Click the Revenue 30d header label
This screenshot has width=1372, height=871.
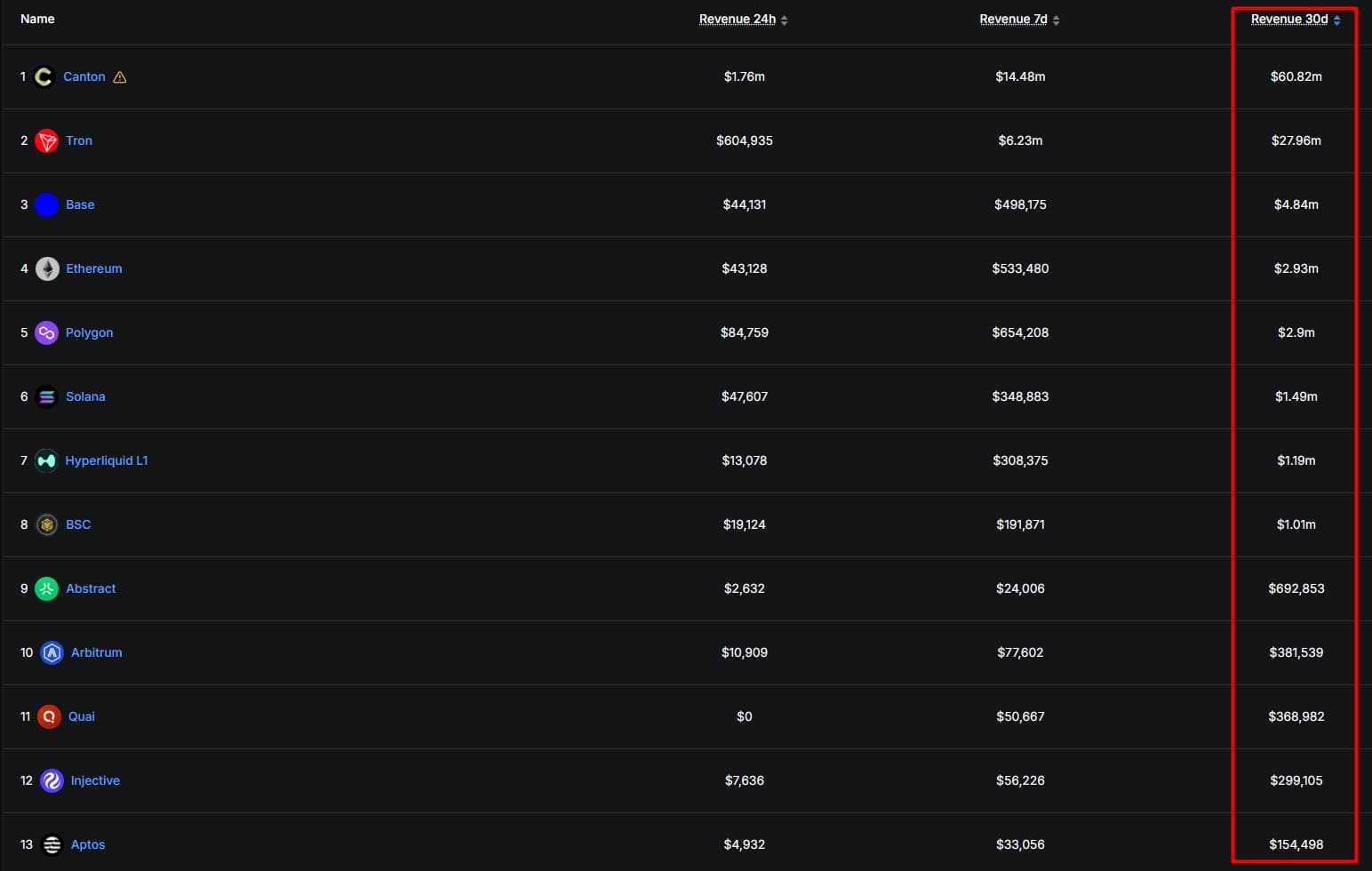(1289, 20)
